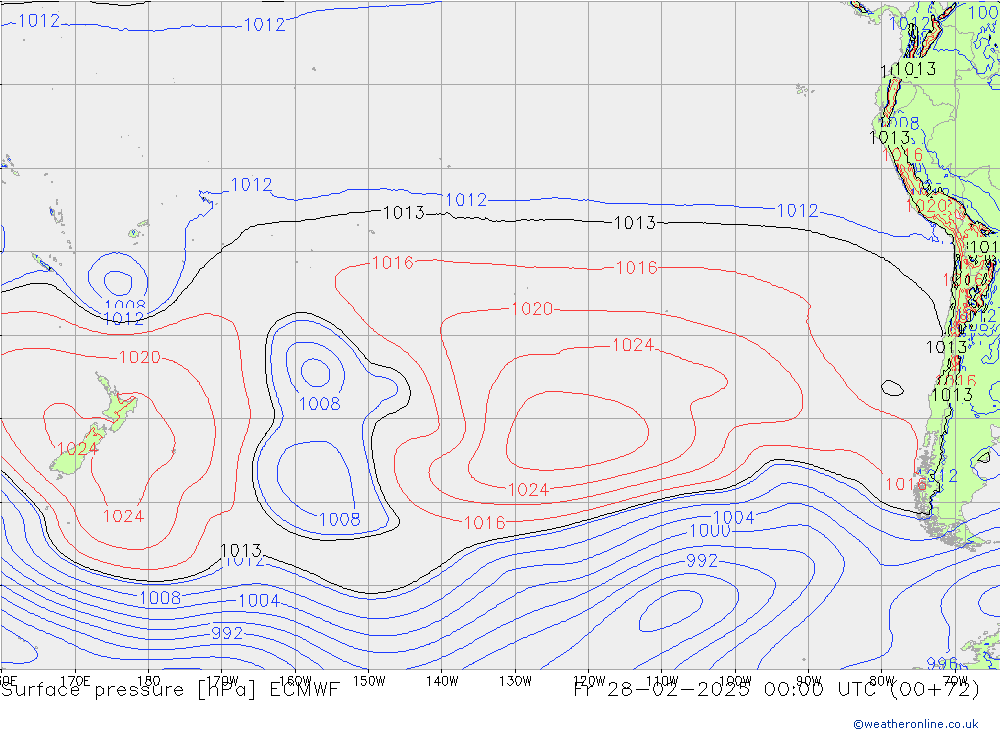Click the 992 label just below the 1000 label
This screenshot has height=733, width=1000.
point(702,561)
